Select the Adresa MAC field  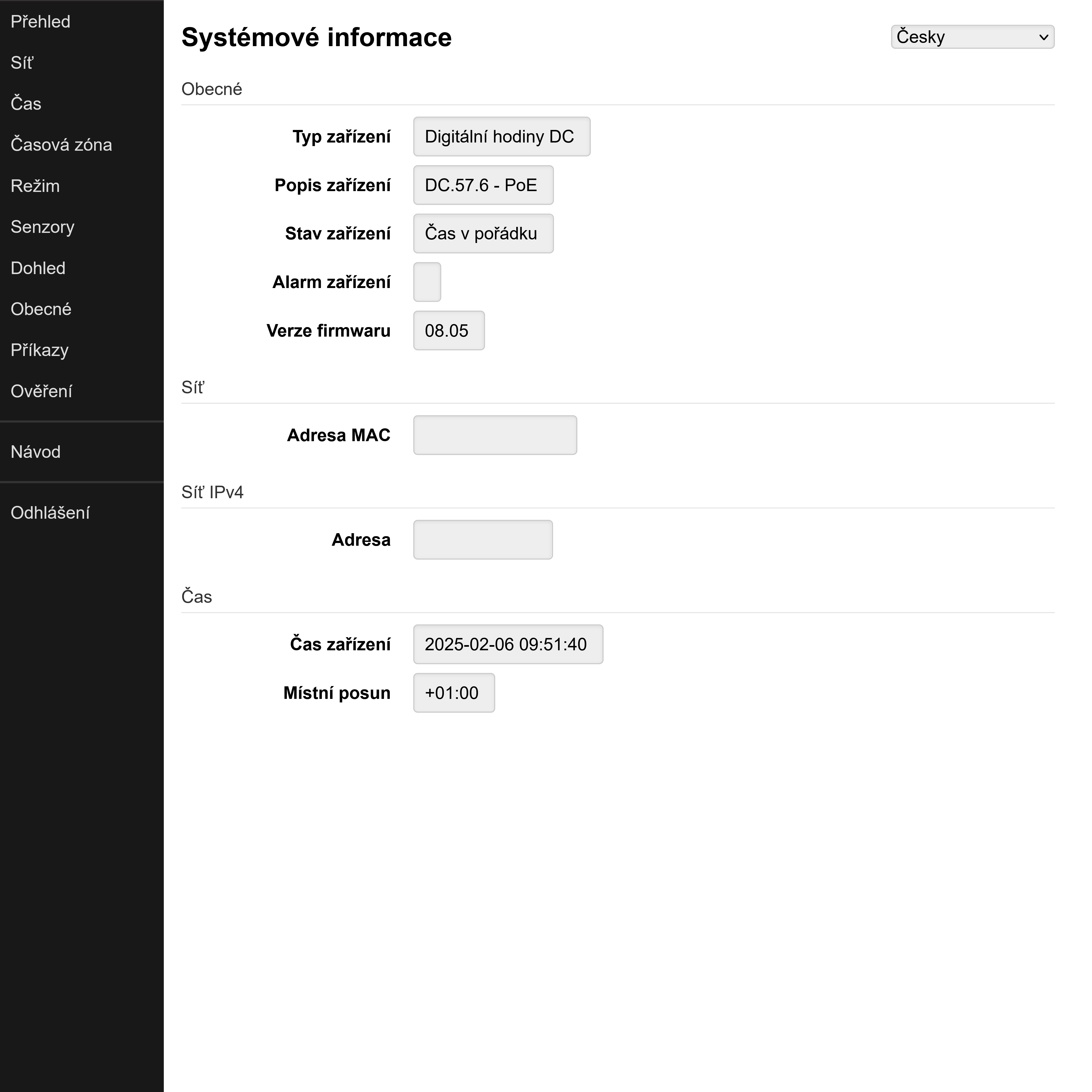(x=495, y=435)
